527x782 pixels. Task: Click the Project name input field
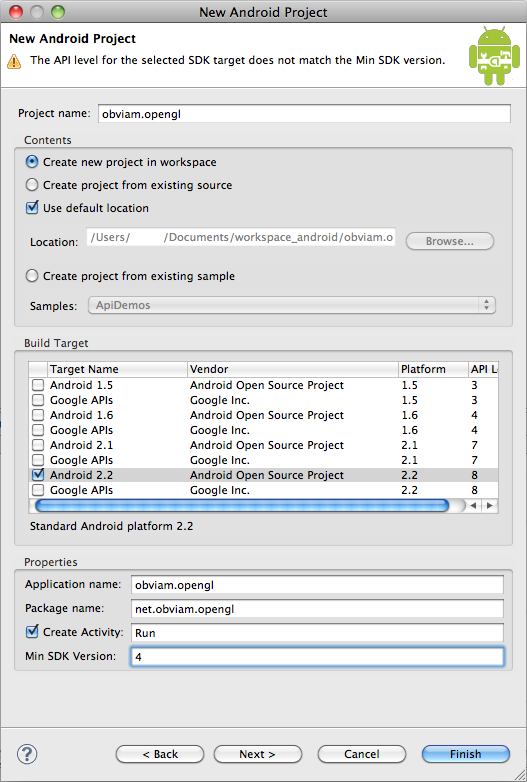(304, 114)
